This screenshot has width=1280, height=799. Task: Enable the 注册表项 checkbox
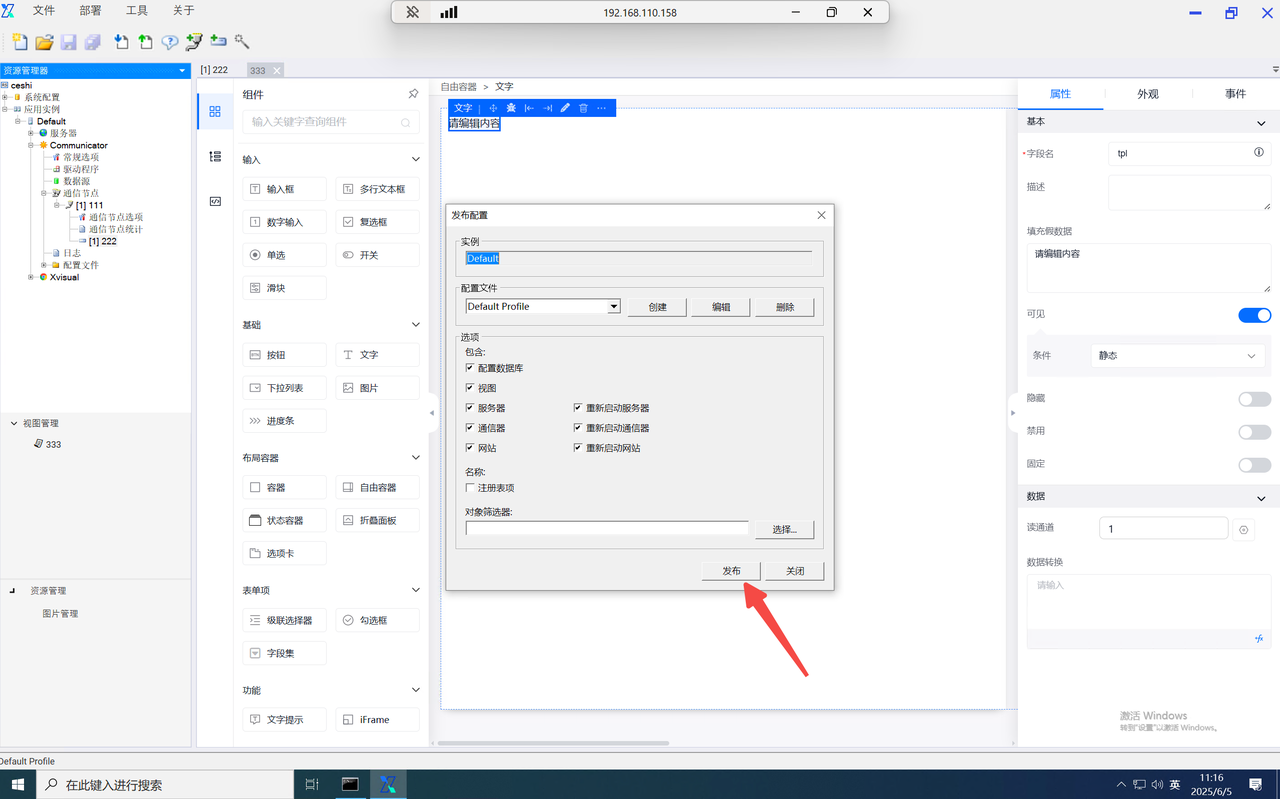[470, 488]
